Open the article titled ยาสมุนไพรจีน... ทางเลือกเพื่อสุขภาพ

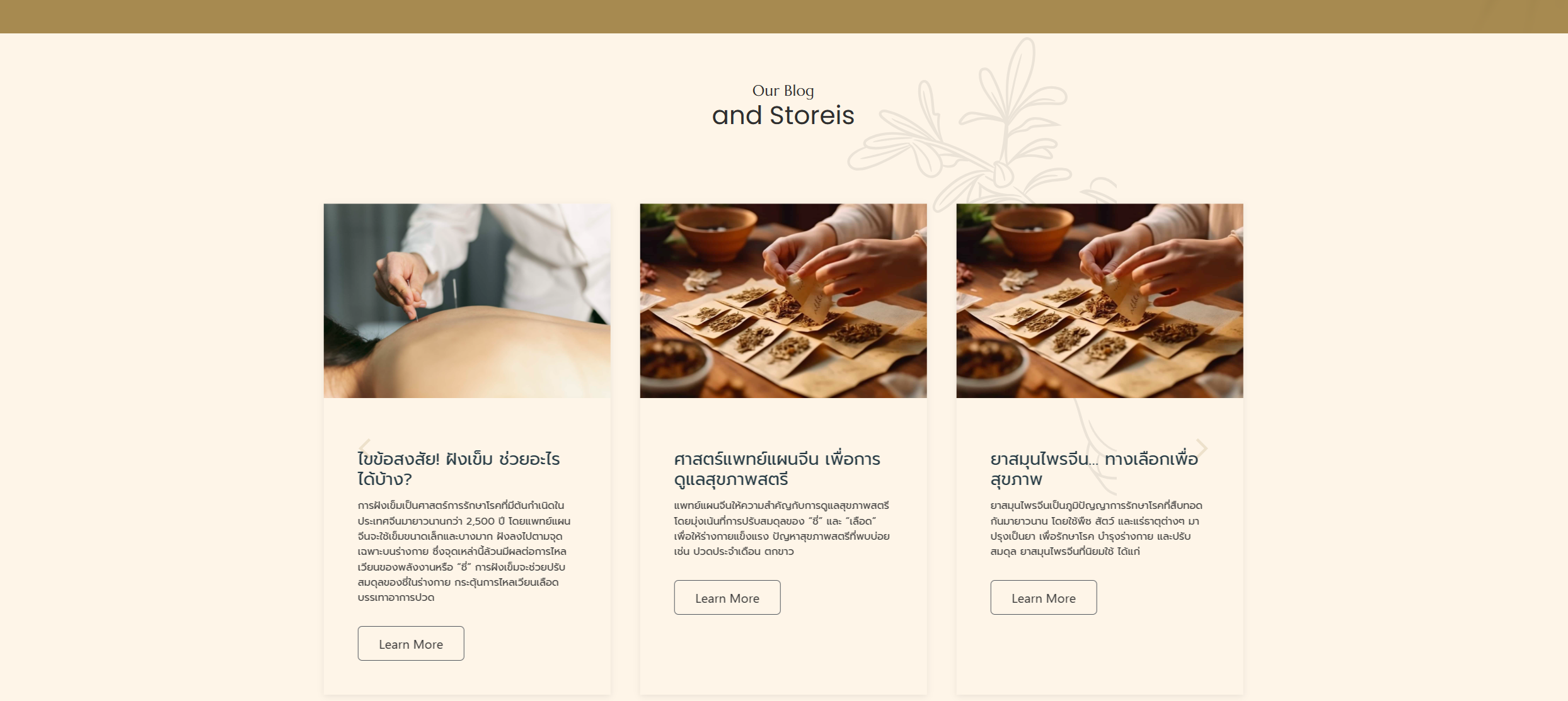coord(1094,469)
